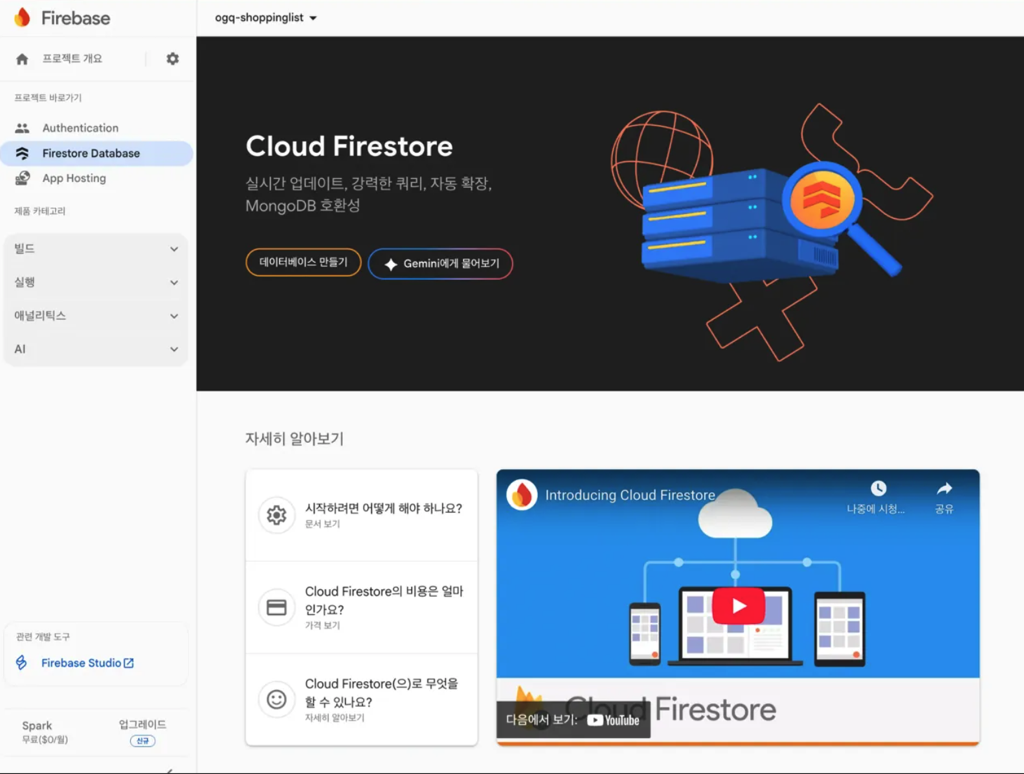Navigate to Authentication in the sidebar
The image size is (1024, 774).
tap(80, 127)
